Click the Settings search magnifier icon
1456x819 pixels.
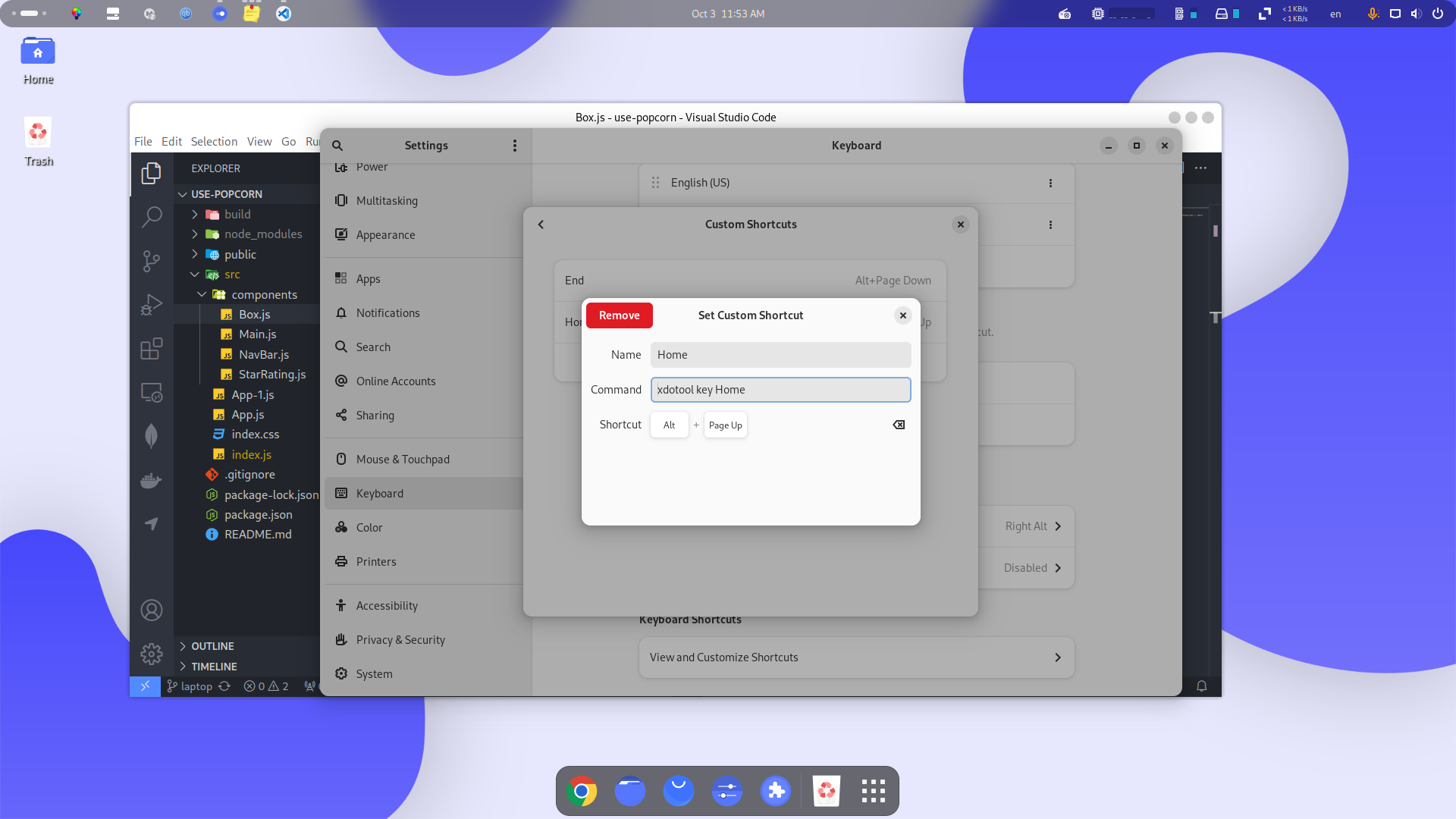pyautogui.click(x=337, y=146)
